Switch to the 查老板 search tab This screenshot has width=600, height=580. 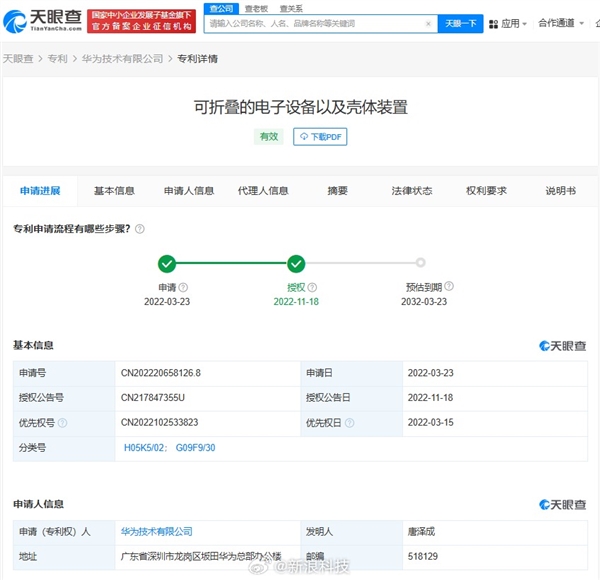pyautogui.click(x=256, y=8)
